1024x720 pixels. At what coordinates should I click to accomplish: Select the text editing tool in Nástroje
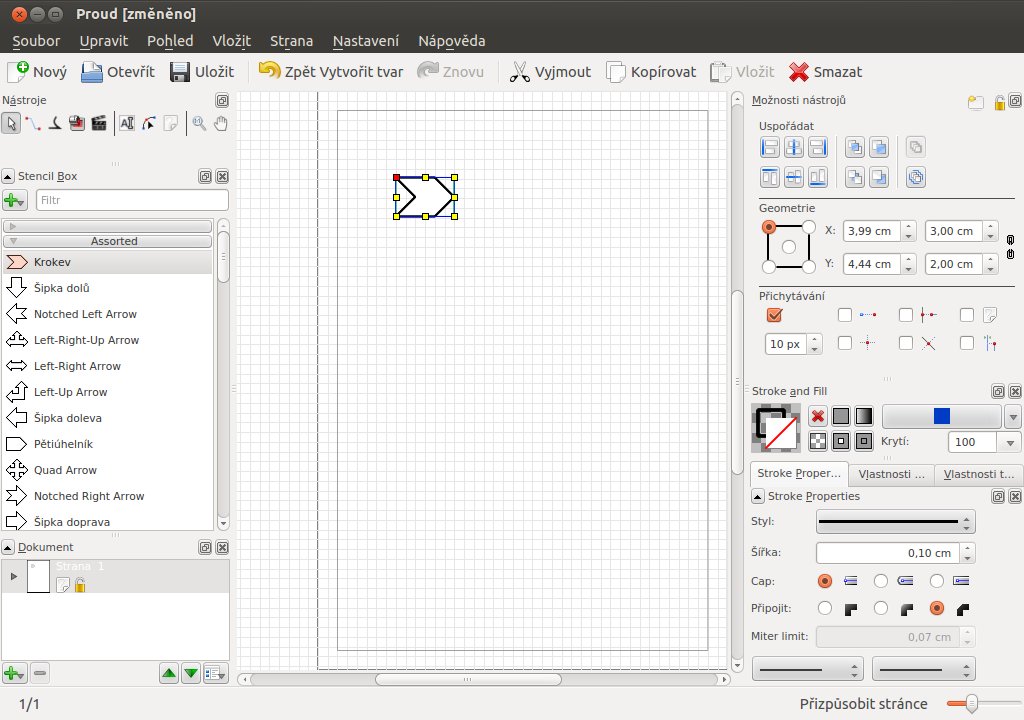click(x=127, y=123)
